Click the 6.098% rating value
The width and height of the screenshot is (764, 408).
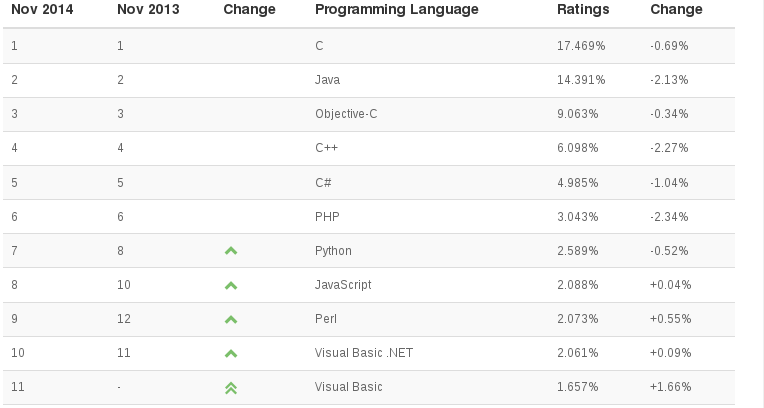pyautogui.click(x=578, y=148)
